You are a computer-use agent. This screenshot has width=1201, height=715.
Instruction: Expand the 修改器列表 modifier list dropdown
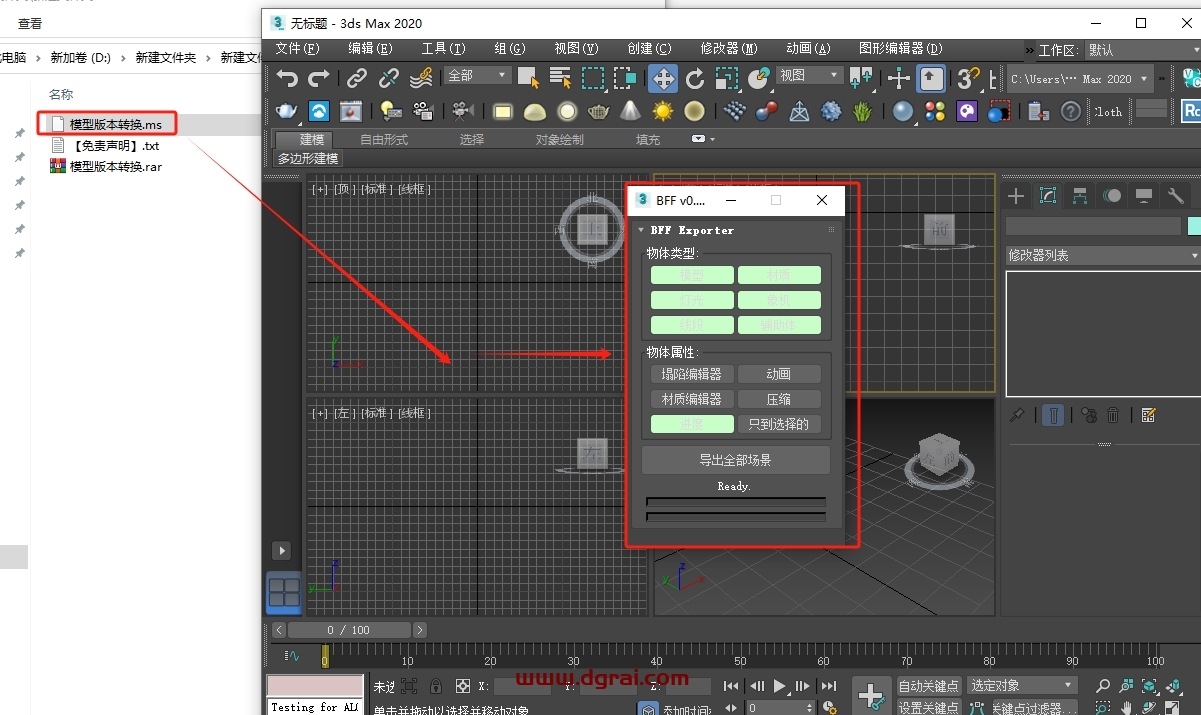(x=1103, y=255)
